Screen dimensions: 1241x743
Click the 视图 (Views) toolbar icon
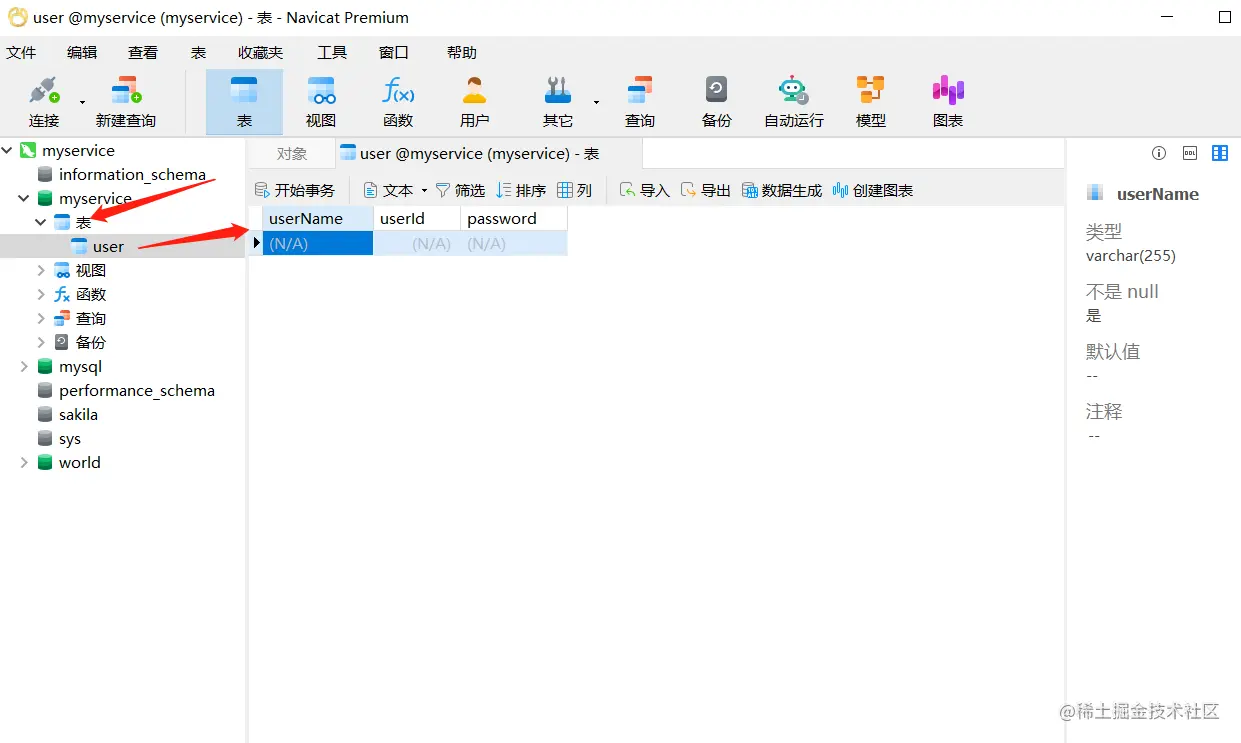320,100
